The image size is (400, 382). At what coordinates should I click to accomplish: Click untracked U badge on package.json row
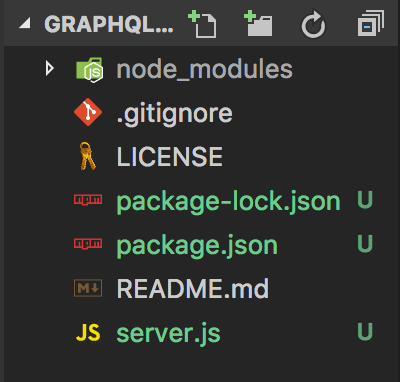[x=365, y=244]
